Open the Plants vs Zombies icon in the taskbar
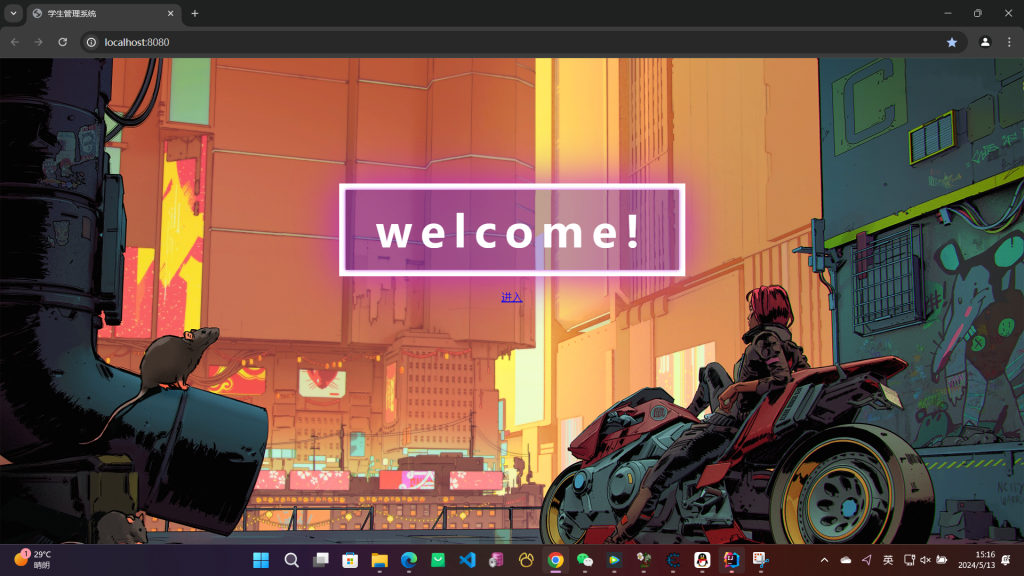This screenshot has width=1024, height=576. pos(643,560)
